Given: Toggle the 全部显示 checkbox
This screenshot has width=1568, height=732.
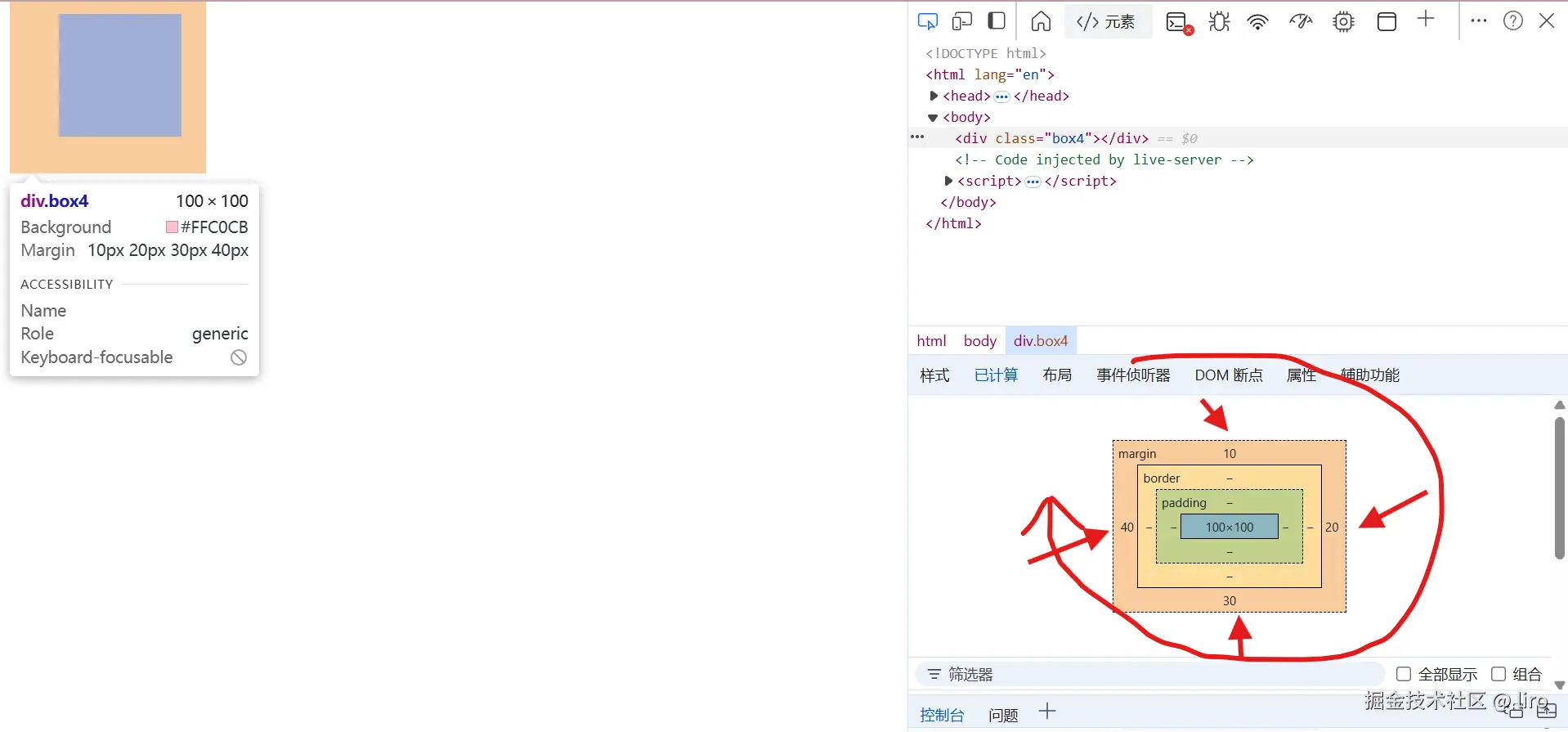Looking at the screenshot, I should pos(1404,674).
